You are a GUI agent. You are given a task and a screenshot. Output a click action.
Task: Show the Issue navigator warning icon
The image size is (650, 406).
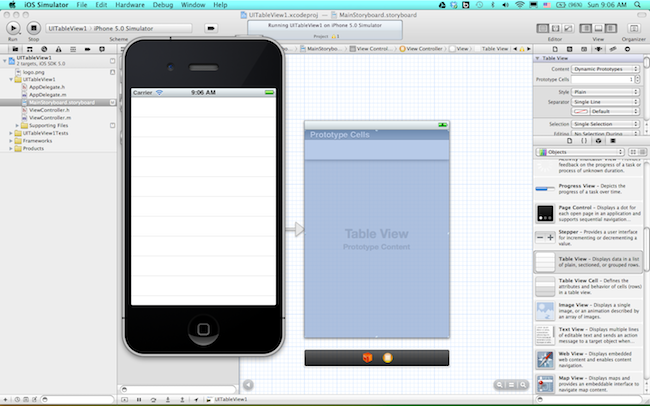pyautogui.click(x=58, y=49)
